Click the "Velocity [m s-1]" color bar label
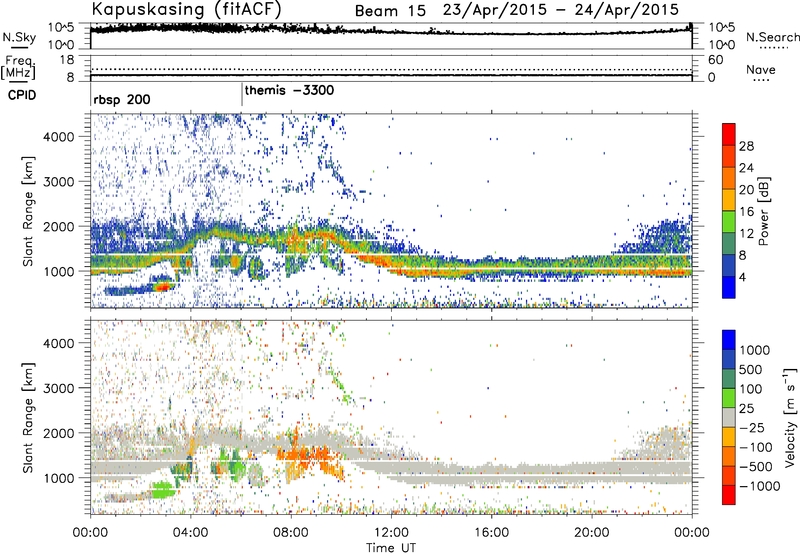Screen dimensions: 800x554 pos(790,417)
